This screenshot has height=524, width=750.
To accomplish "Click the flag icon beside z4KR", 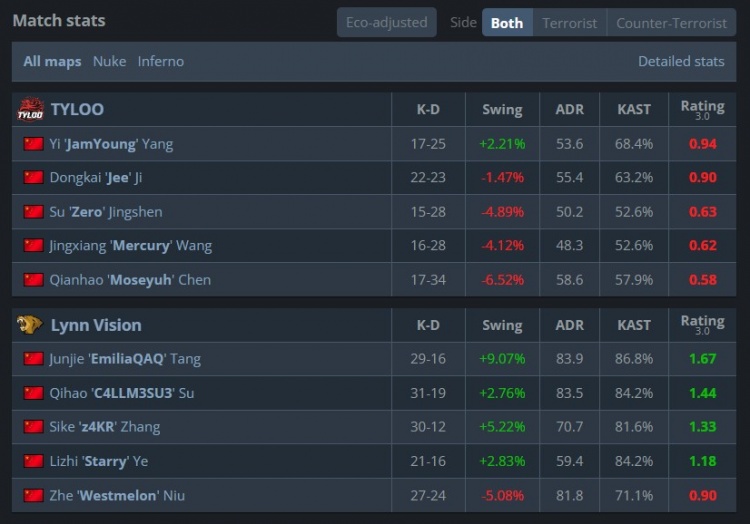I will click(33, 426).
